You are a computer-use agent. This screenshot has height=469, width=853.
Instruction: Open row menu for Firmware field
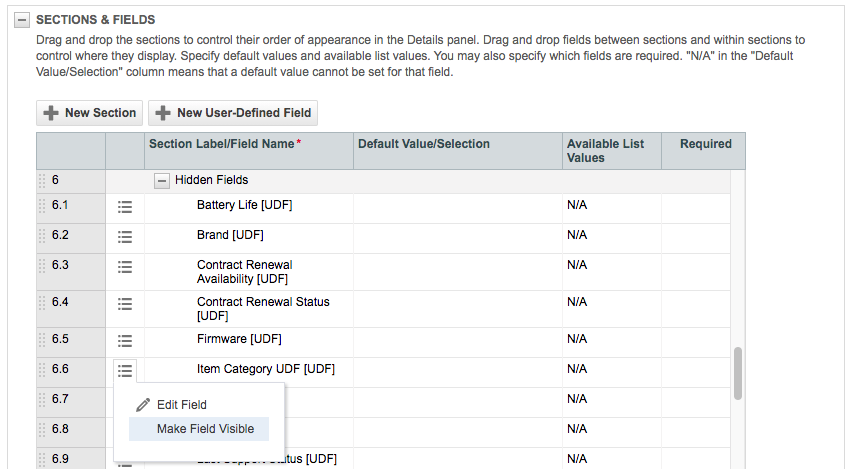pos(125,341)
